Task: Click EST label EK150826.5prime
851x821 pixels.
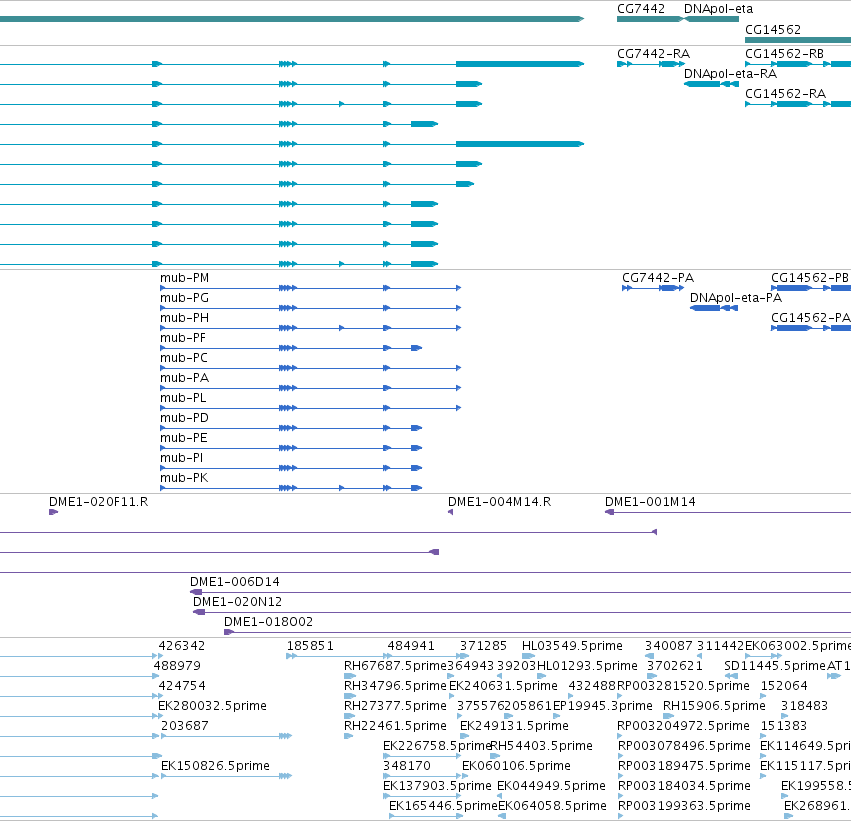Action: 215,767
